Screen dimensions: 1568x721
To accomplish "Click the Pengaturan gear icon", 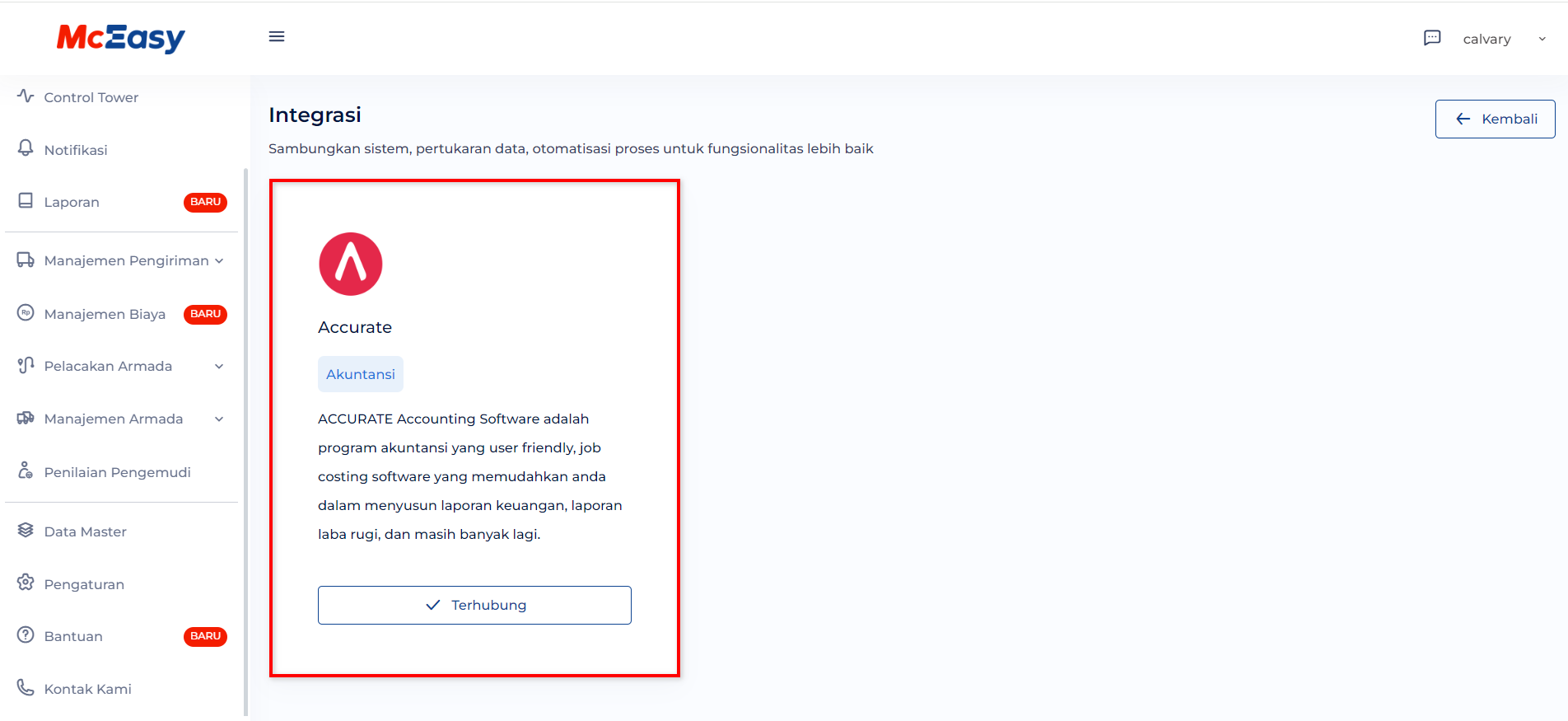I will pyautogui.click(x=26, y=583).
